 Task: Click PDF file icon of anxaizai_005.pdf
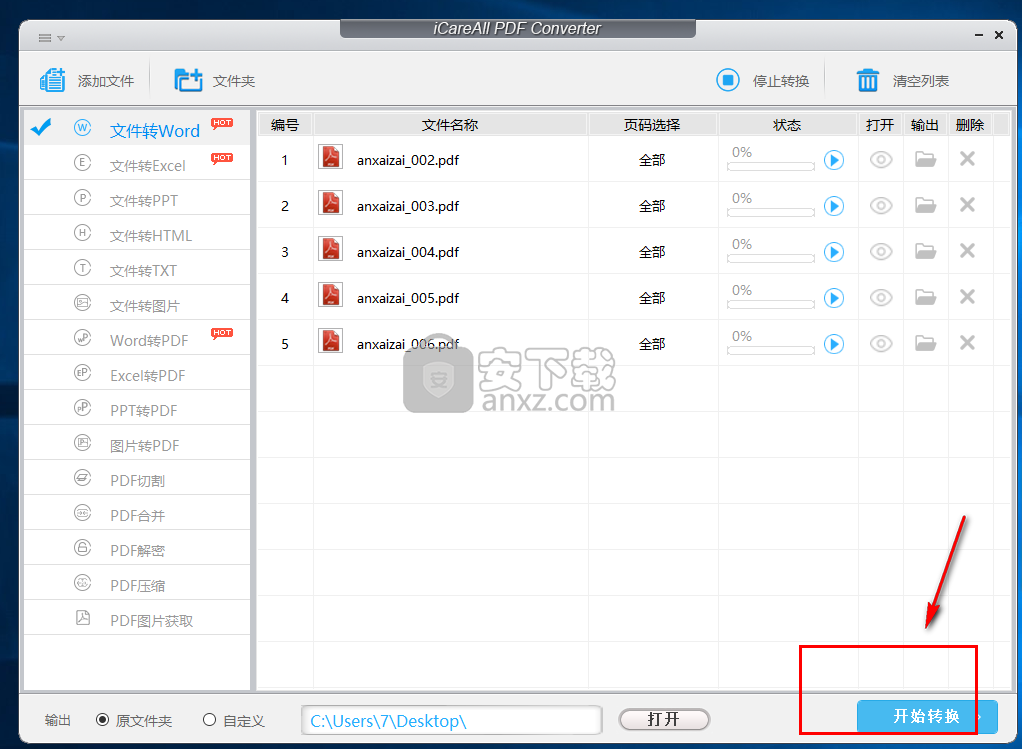coord(330,295)
